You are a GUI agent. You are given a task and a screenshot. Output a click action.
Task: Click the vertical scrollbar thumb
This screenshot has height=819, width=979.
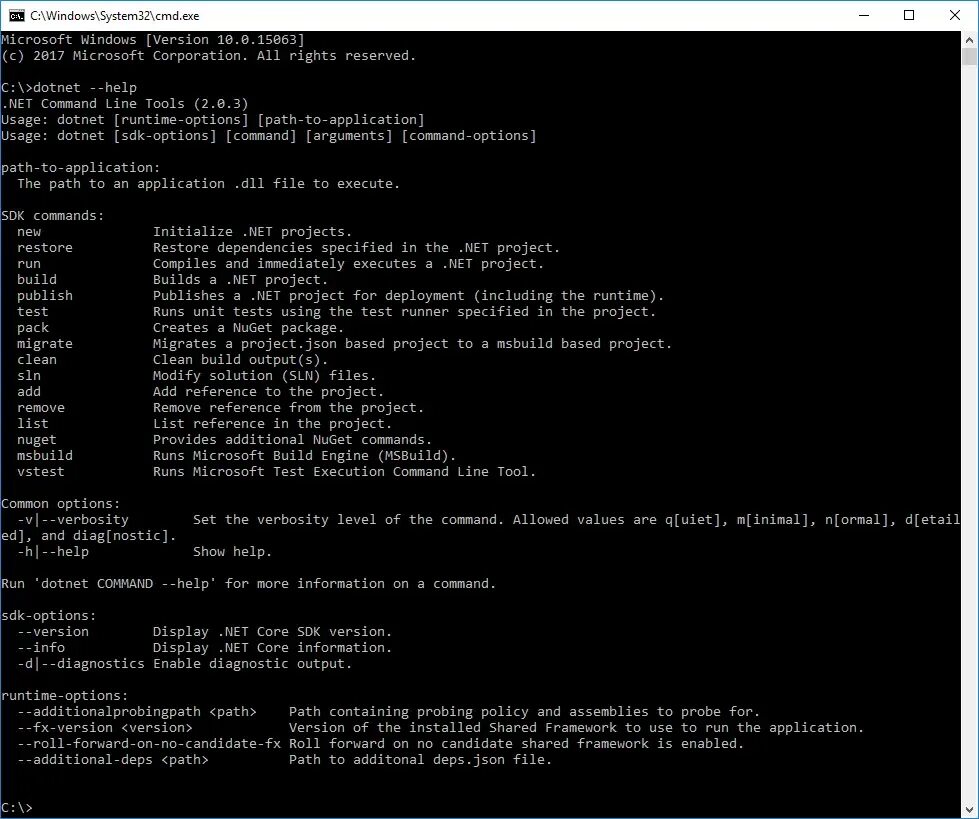point(969,56)
